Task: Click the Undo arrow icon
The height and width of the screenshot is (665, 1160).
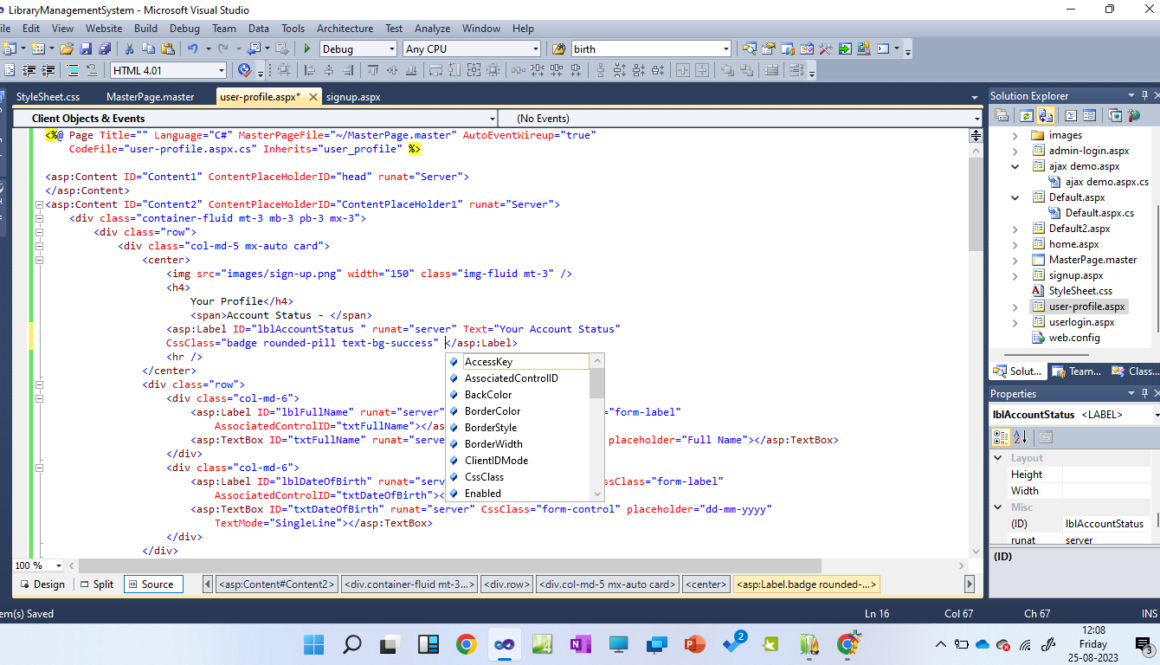Action: pos(191,49)
